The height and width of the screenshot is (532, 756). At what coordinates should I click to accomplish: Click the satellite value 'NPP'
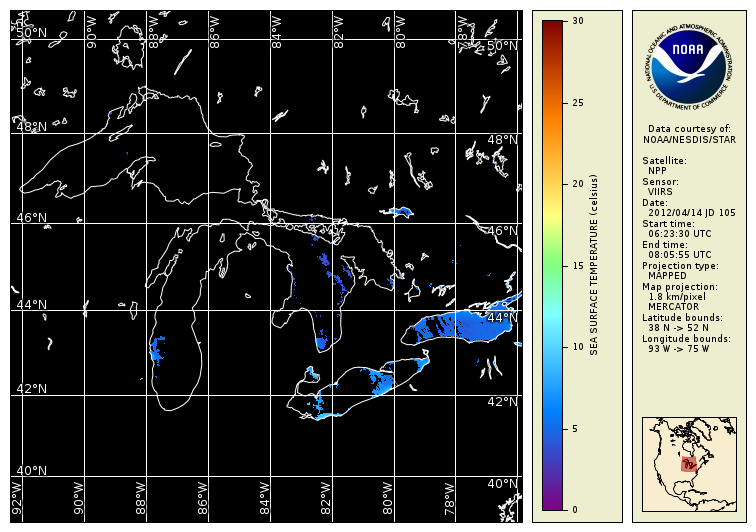pyautogui.click(x=657, y=171)
